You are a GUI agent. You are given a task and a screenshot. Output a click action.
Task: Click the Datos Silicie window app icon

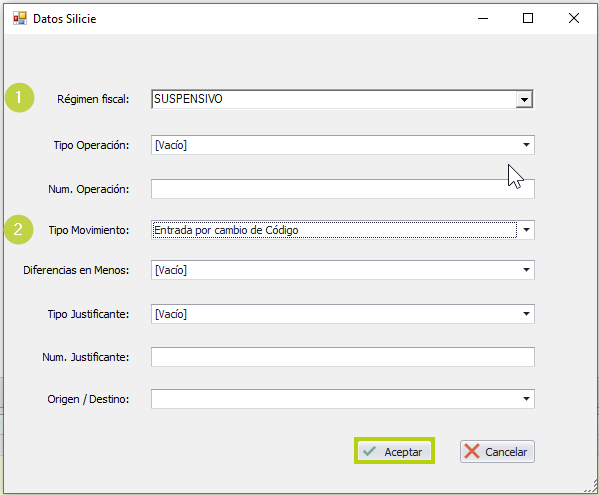20,18
